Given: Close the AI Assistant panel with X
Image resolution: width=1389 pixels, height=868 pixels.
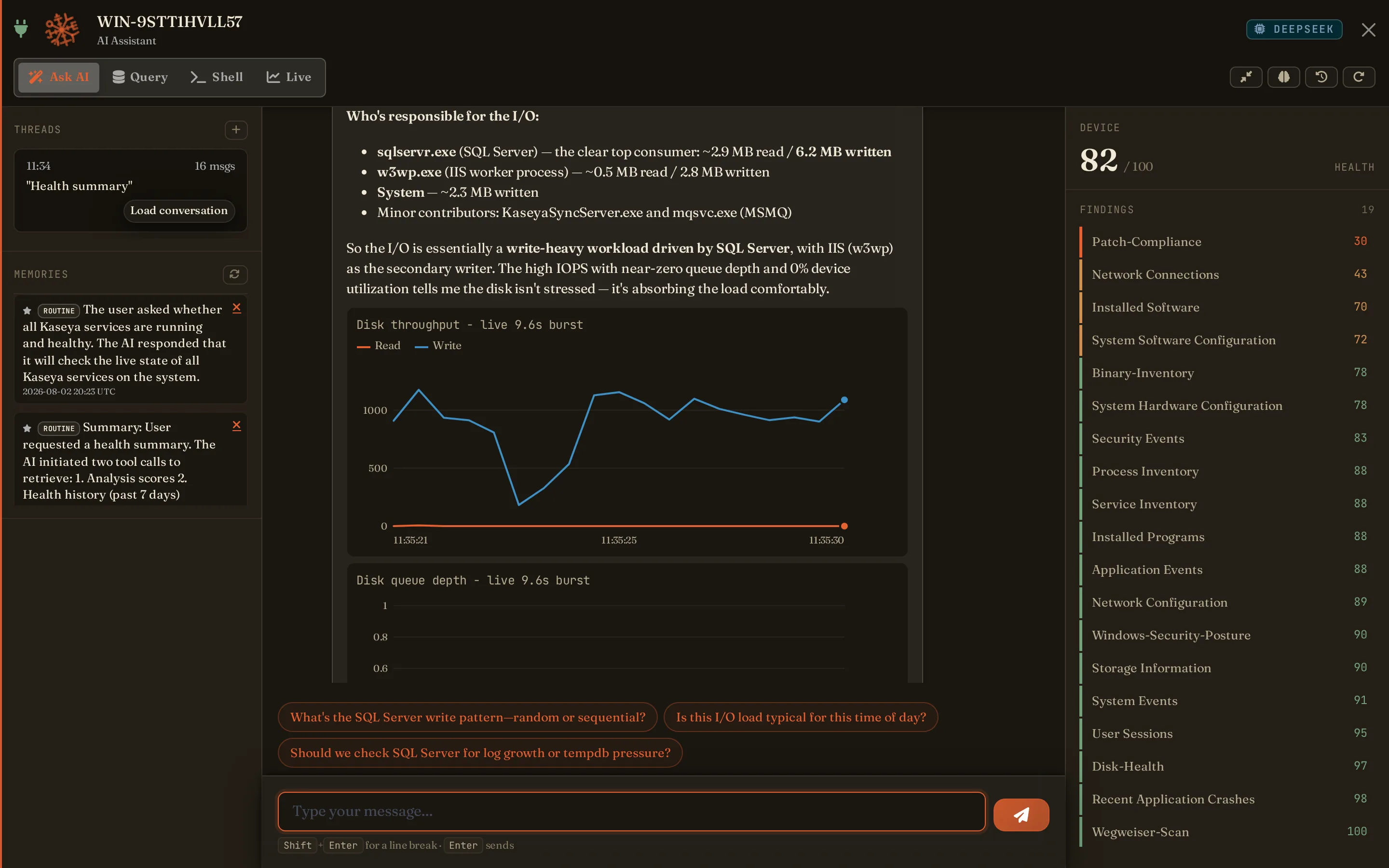Looking at the screenshot, I should tap(1368, 30).
